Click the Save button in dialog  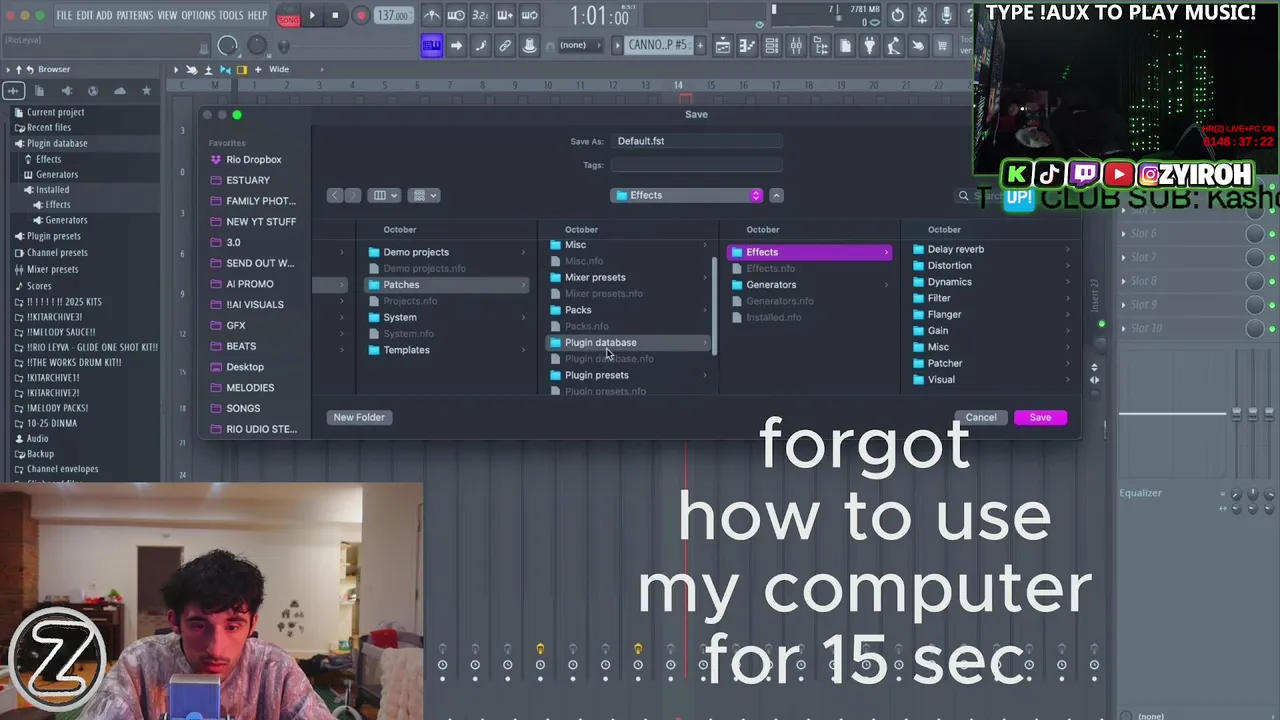1040,417
